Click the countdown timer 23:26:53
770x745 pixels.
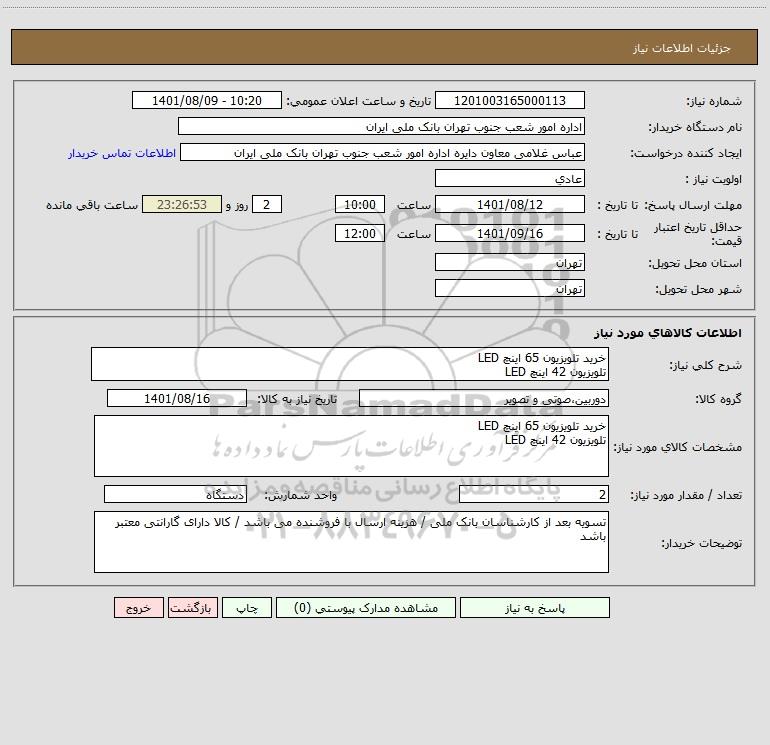182,204
